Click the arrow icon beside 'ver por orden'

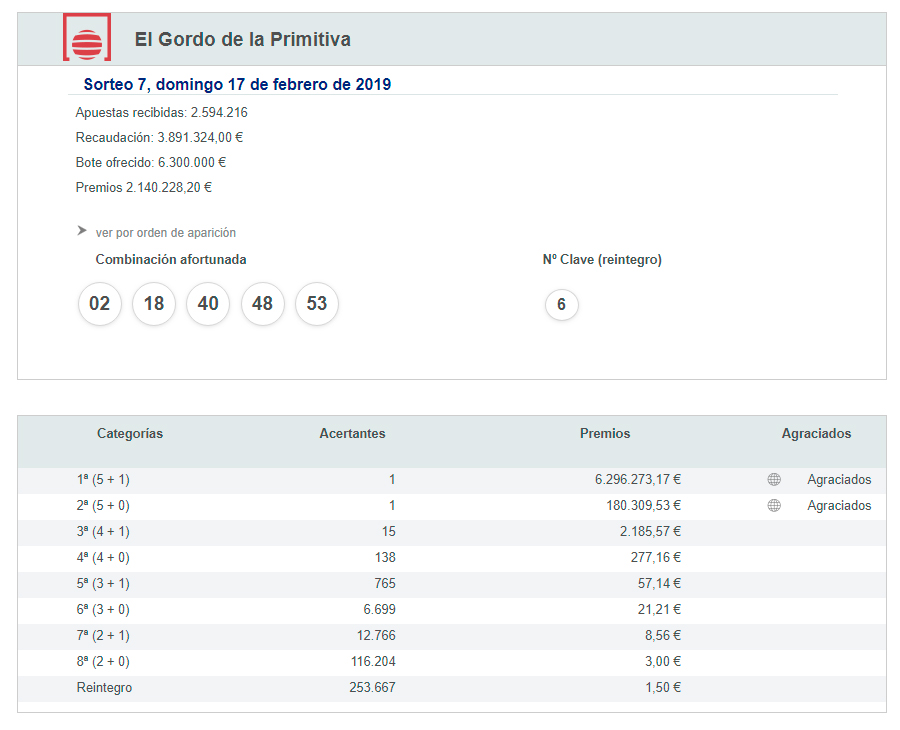pos(82,231)
